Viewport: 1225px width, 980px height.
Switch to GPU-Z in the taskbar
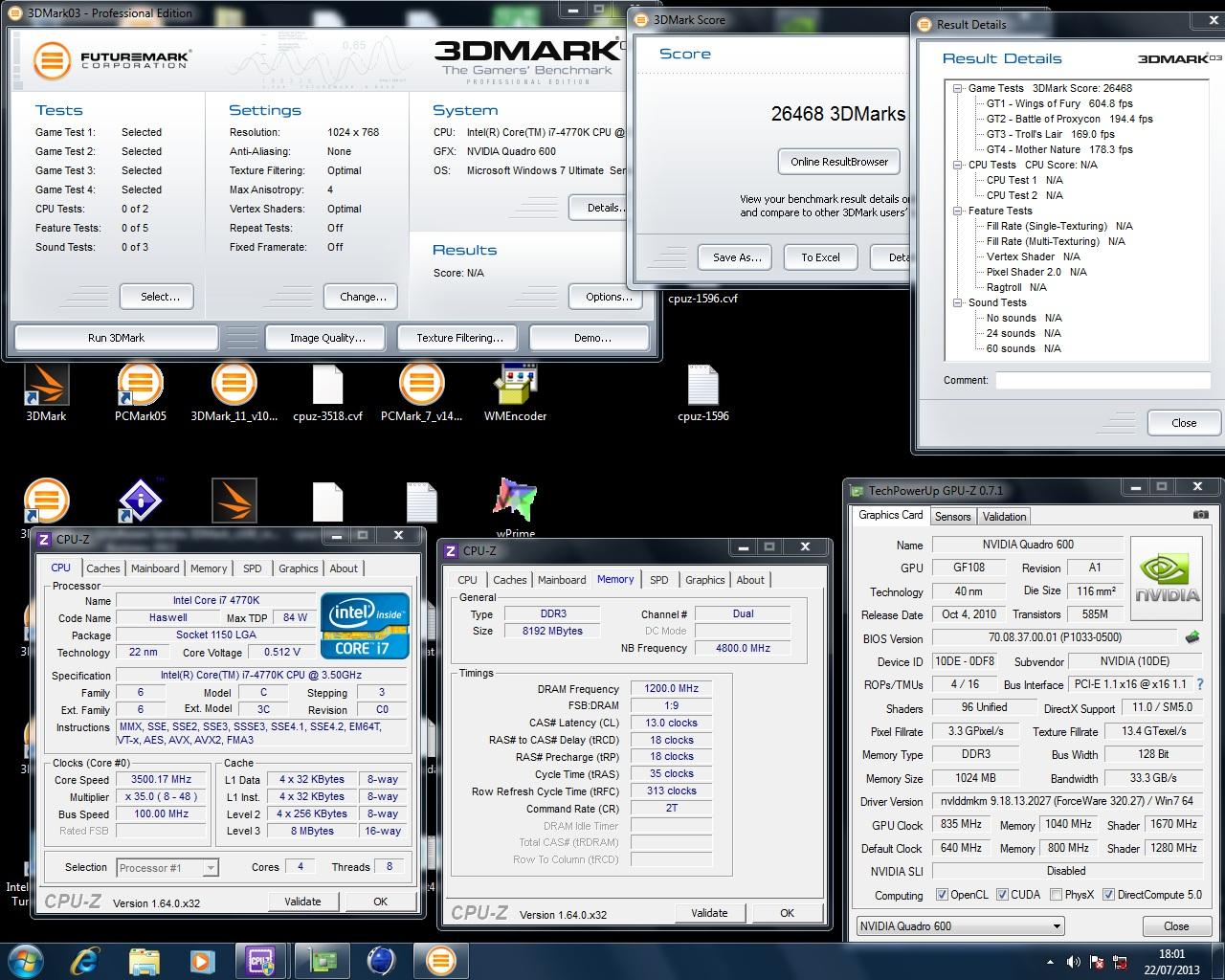click(321, 960)
